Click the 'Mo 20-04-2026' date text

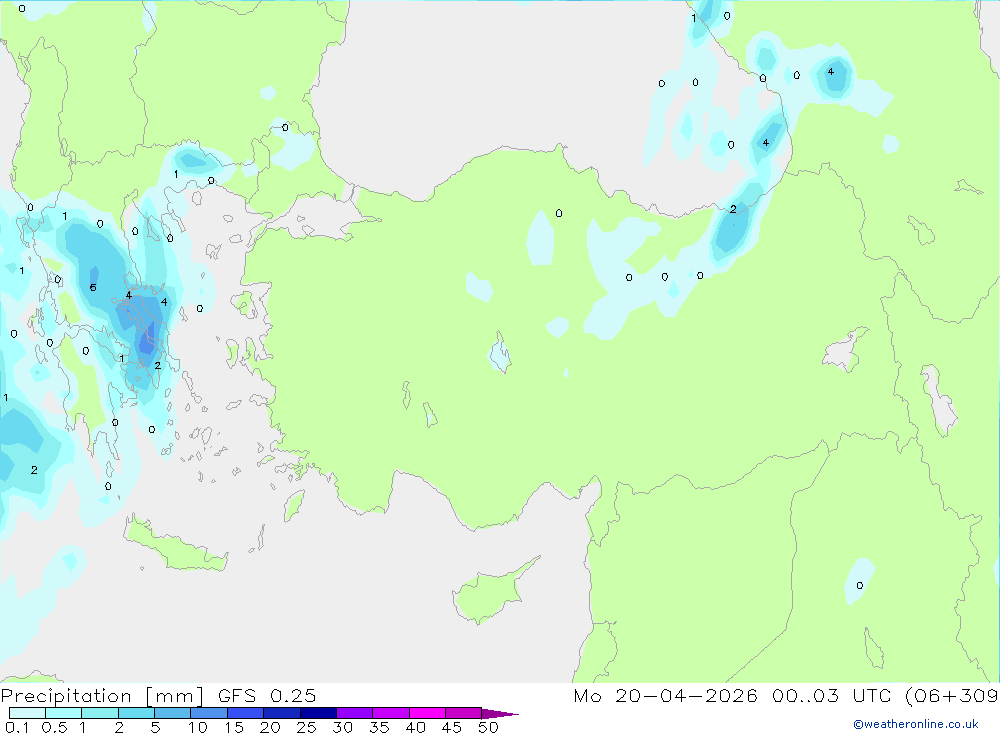pos(665,696)
